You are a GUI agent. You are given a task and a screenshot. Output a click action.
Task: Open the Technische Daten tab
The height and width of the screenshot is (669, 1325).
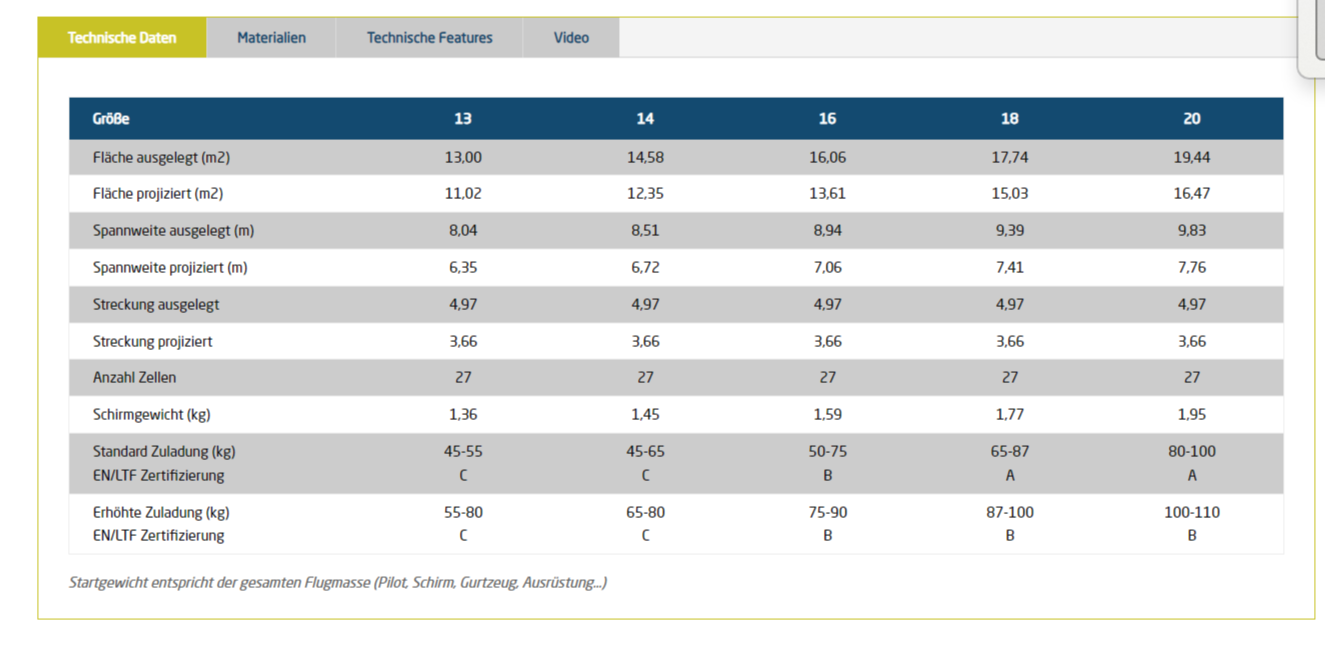(122, 38)
